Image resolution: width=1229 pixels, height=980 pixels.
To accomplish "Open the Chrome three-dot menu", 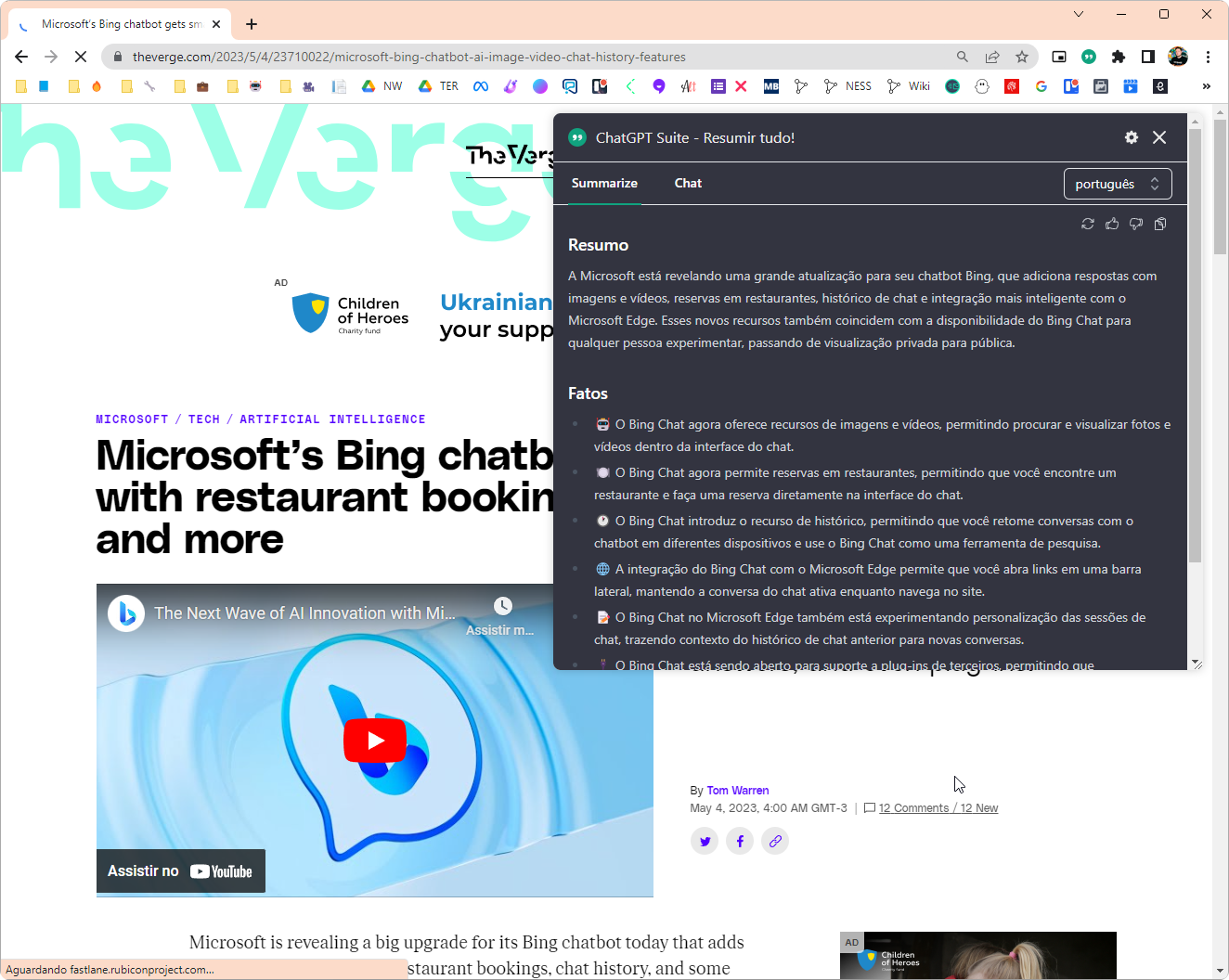I will coord(1208,57).
